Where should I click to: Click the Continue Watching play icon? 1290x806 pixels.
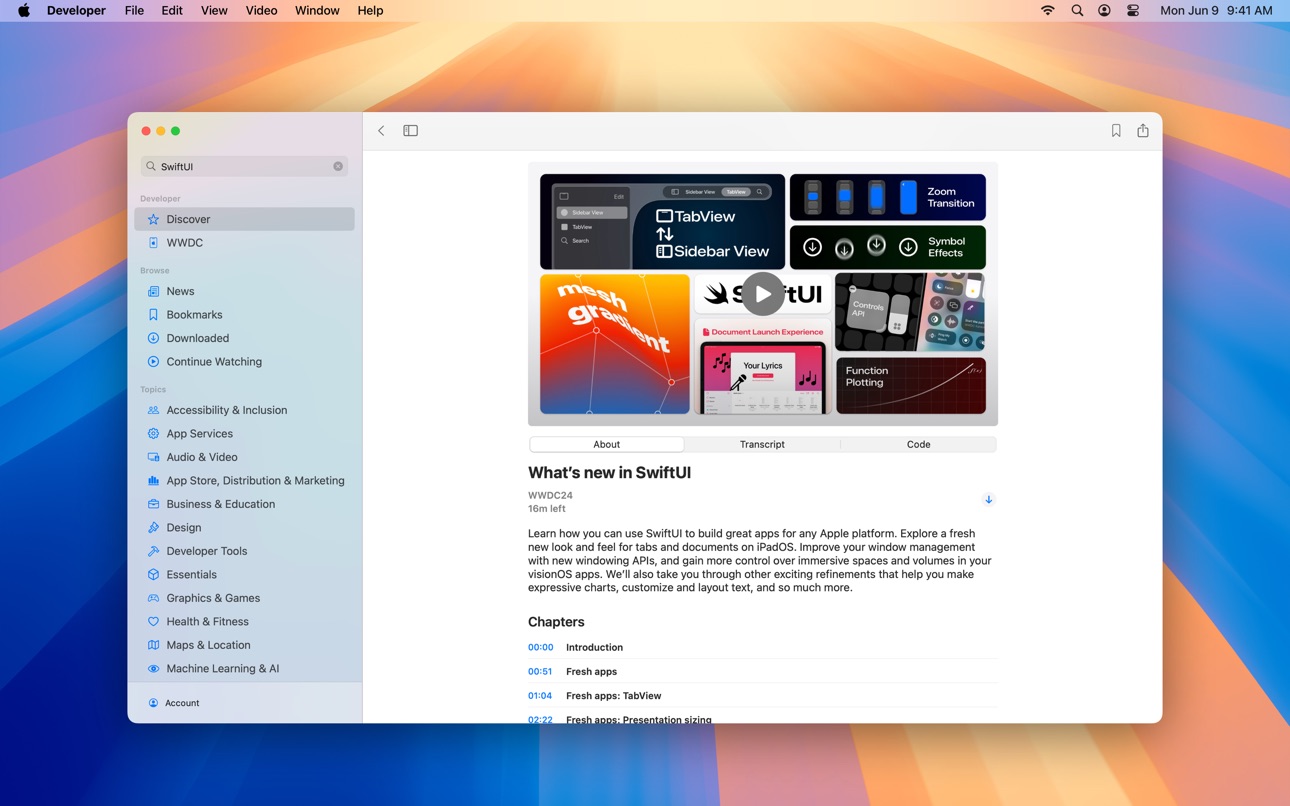pyautogui.click(x=153, y=362)
